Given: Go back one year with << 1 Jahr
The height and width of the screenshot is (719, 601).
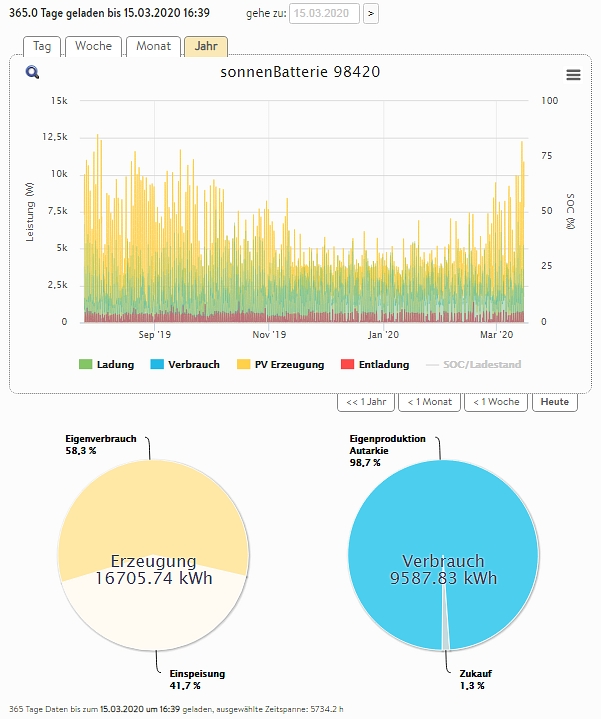Looking at the screenshot, I should point(365,402).
